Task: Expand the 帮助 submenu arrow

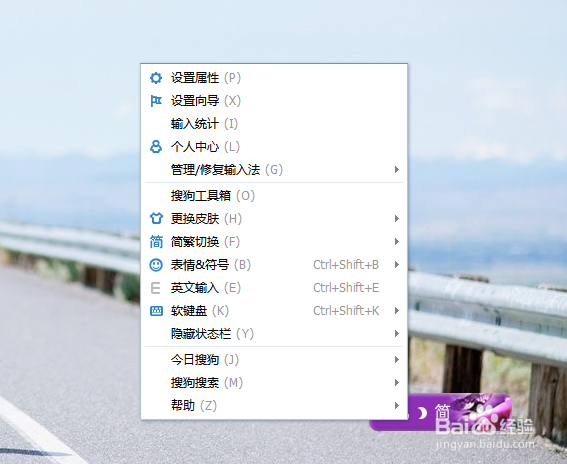Action: pyautogui.click(x=397, y=405)
